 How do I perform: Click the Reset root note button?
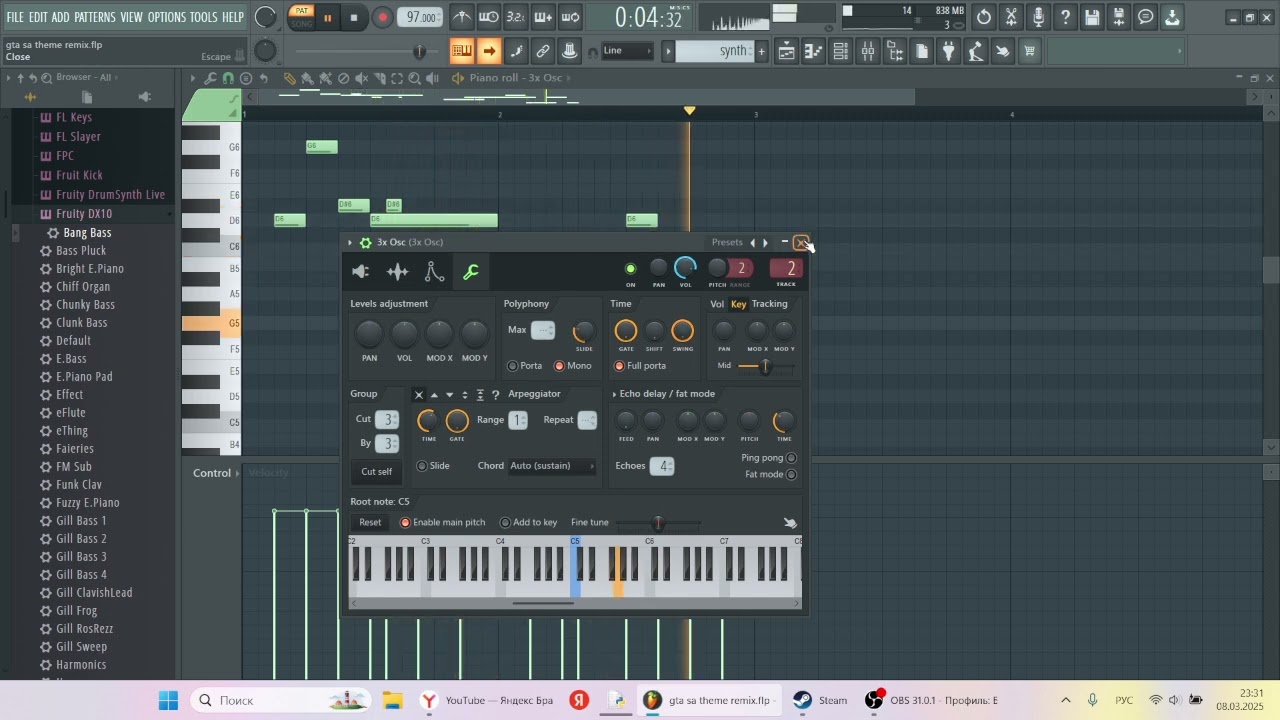[x=370, y=522]
